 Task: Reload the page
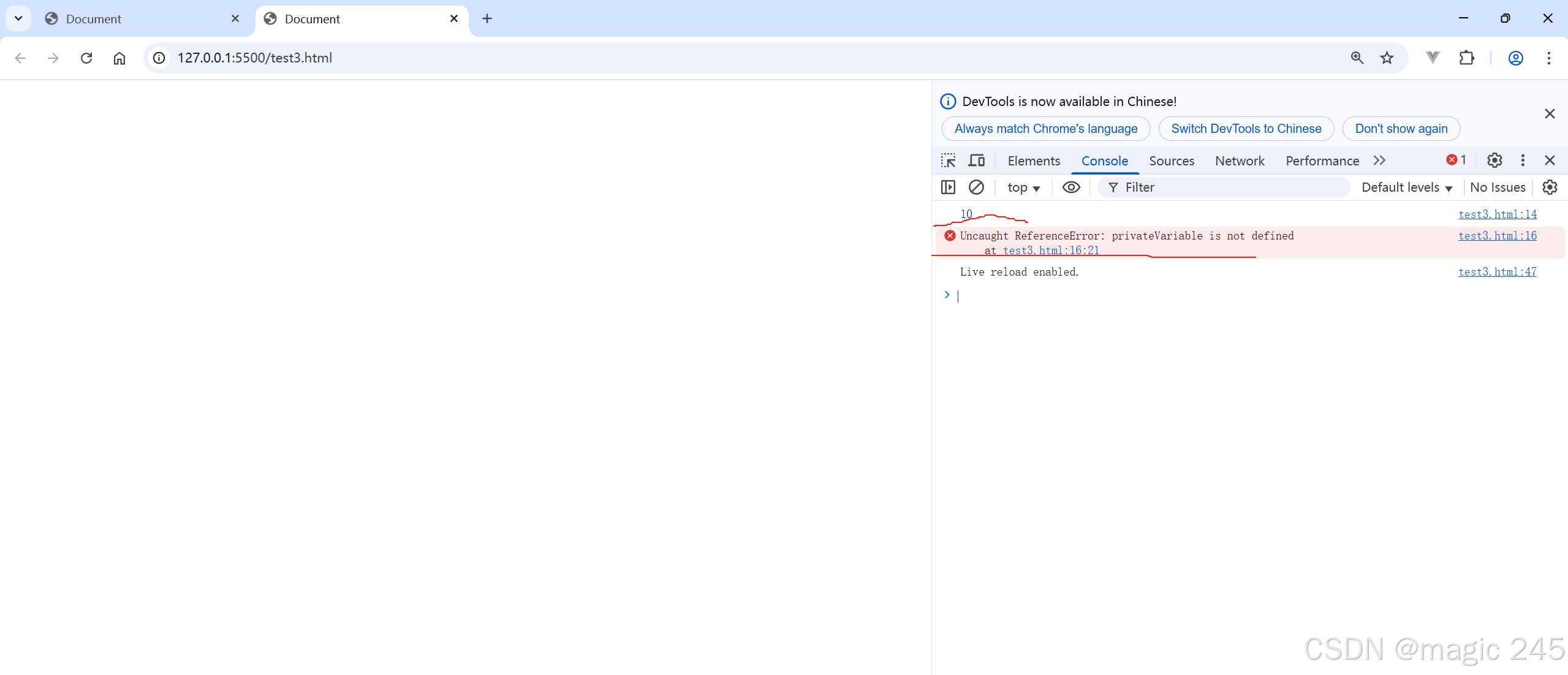86,58
